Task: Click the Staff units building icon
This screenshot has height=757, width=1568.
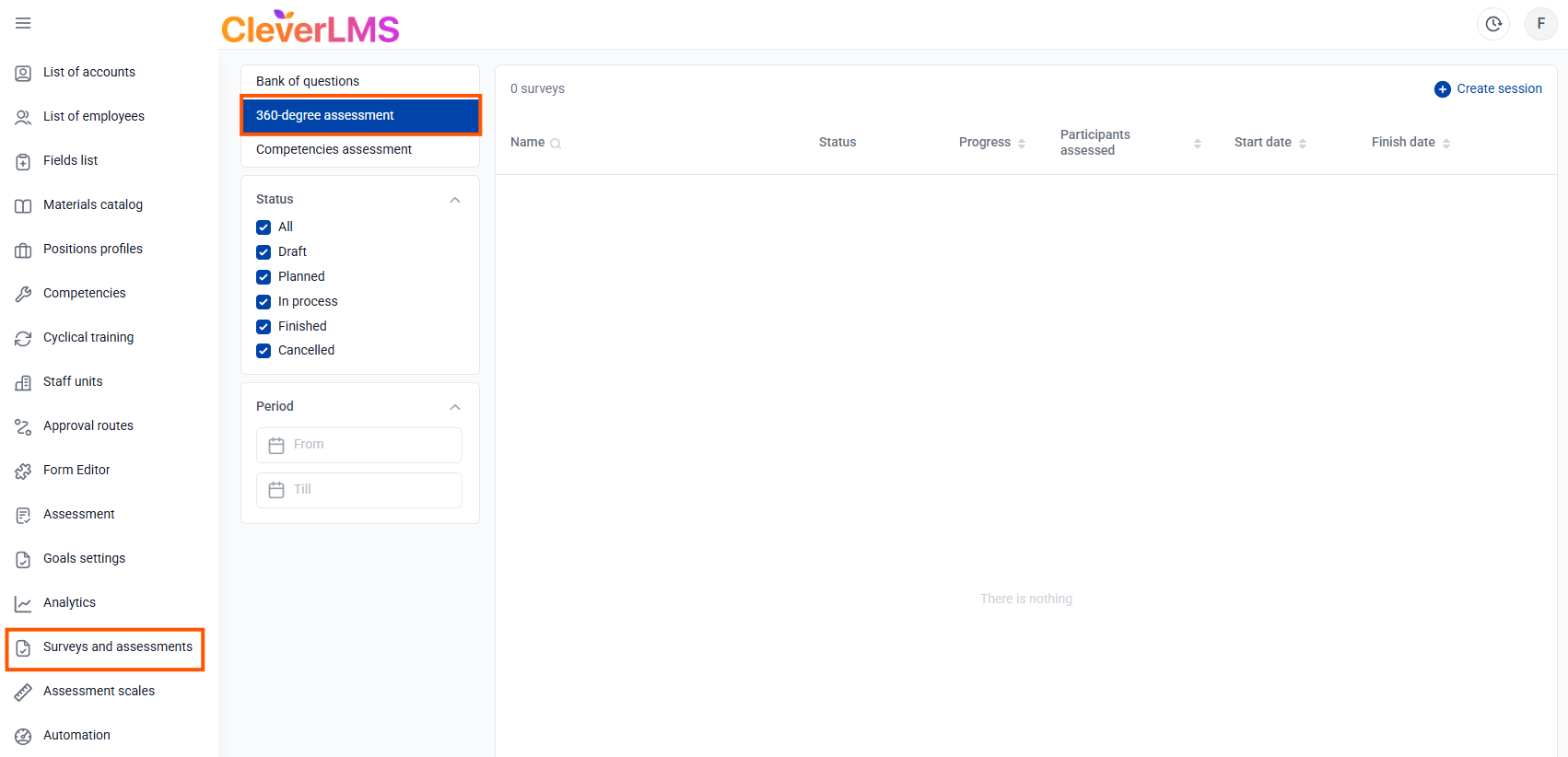Action: click(23, 382)
